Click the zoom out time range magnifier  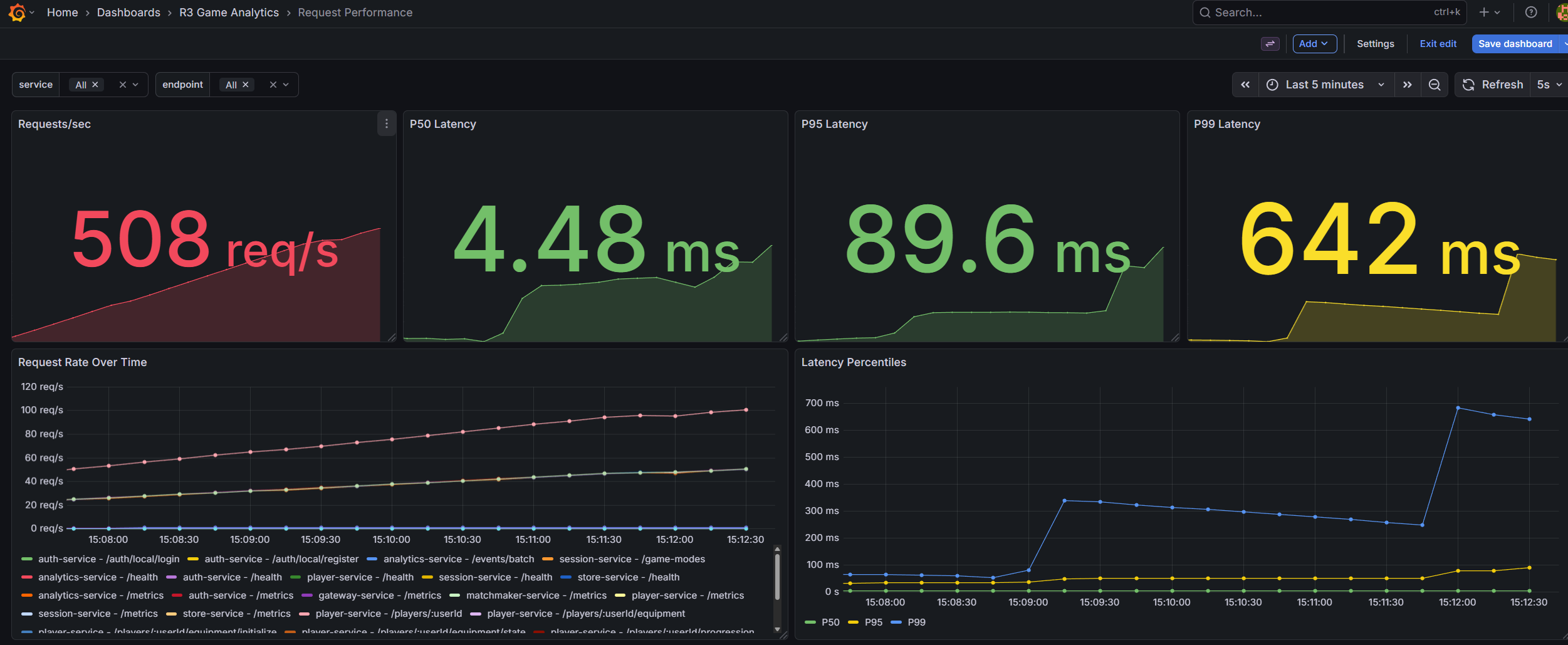click(x=1435, y=84)
